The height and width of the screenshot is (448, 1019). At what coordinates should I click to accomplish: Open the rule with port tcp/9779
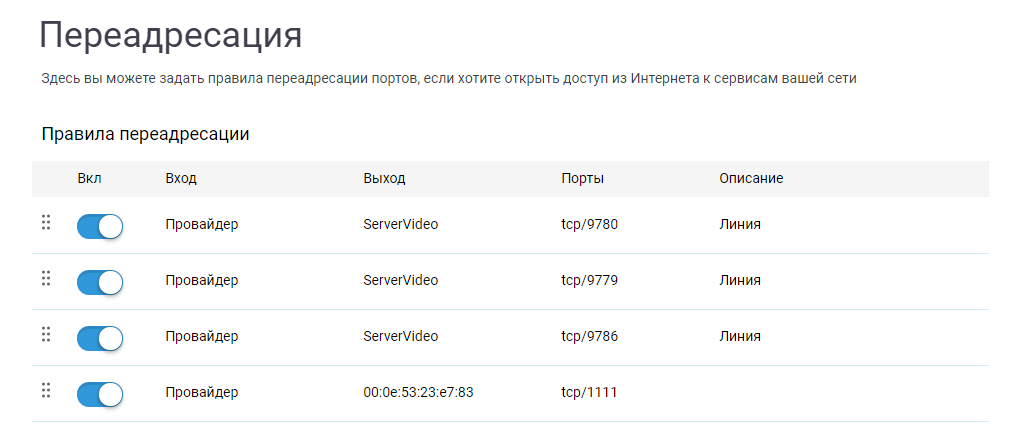pyautogui.click(x=510, y=282)
